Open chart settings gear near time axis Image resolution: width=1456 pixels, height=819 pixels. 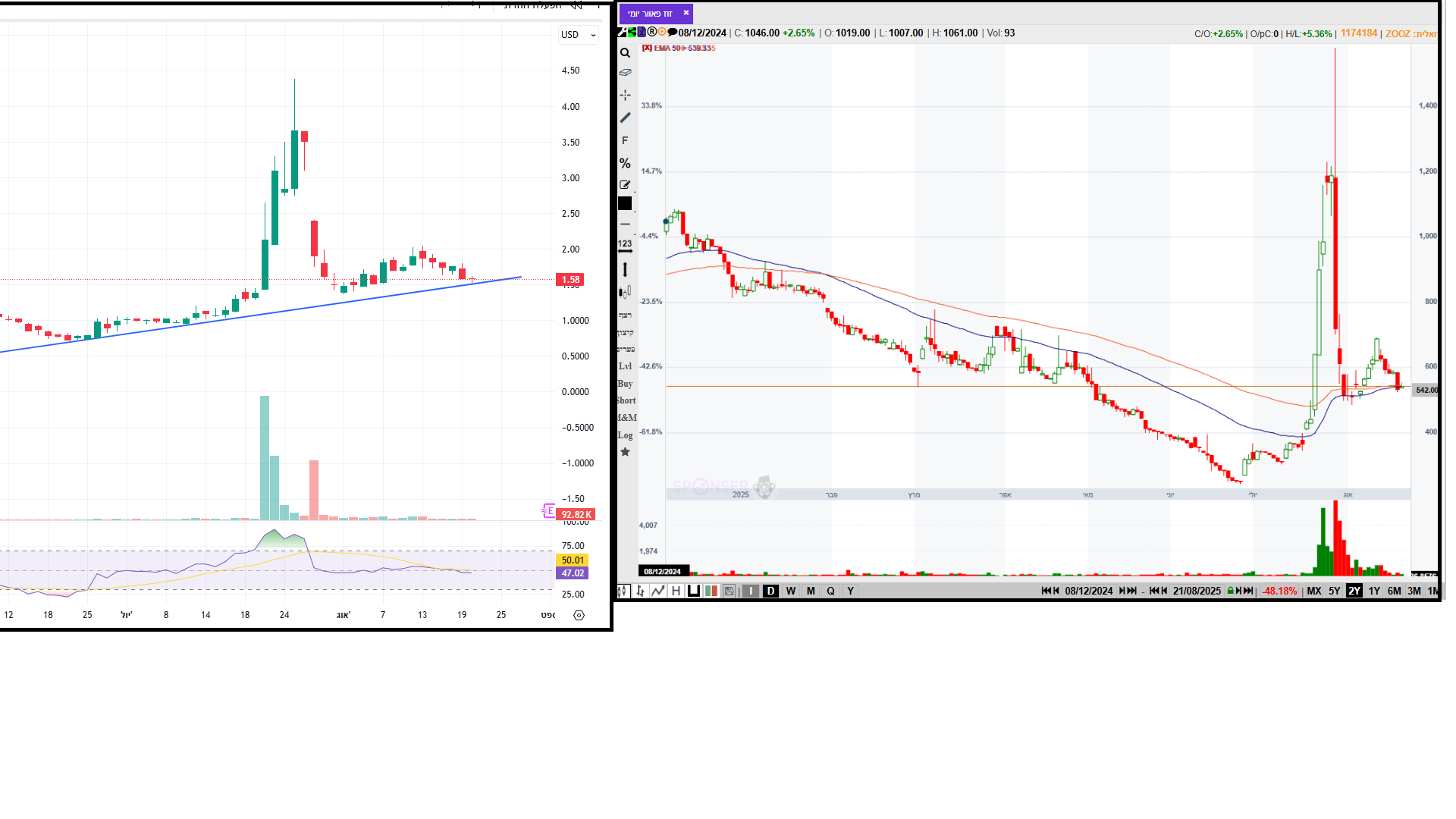pos(579,615)
